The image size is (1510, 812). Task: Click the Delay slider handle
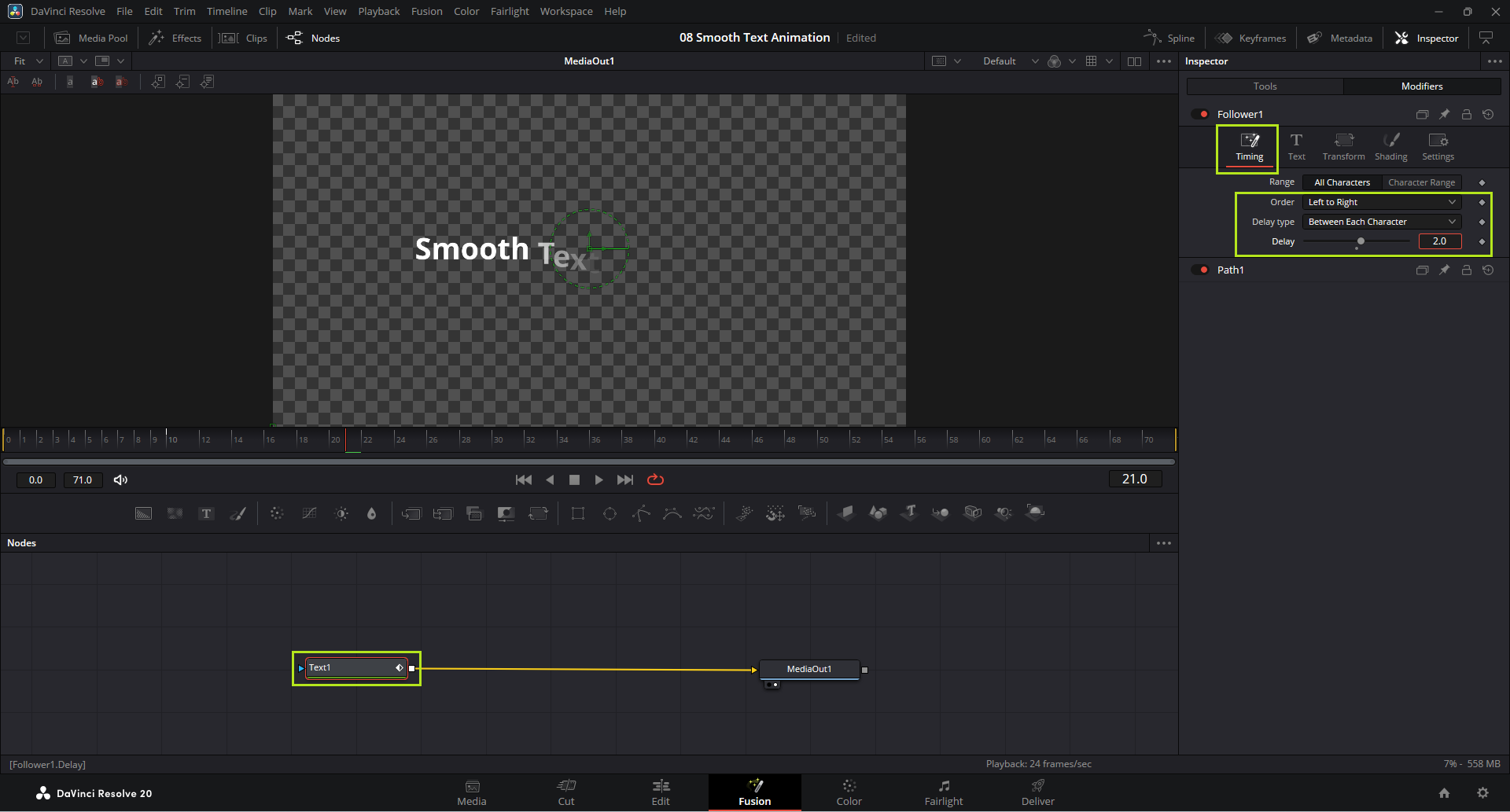[x=1361, y=241]
